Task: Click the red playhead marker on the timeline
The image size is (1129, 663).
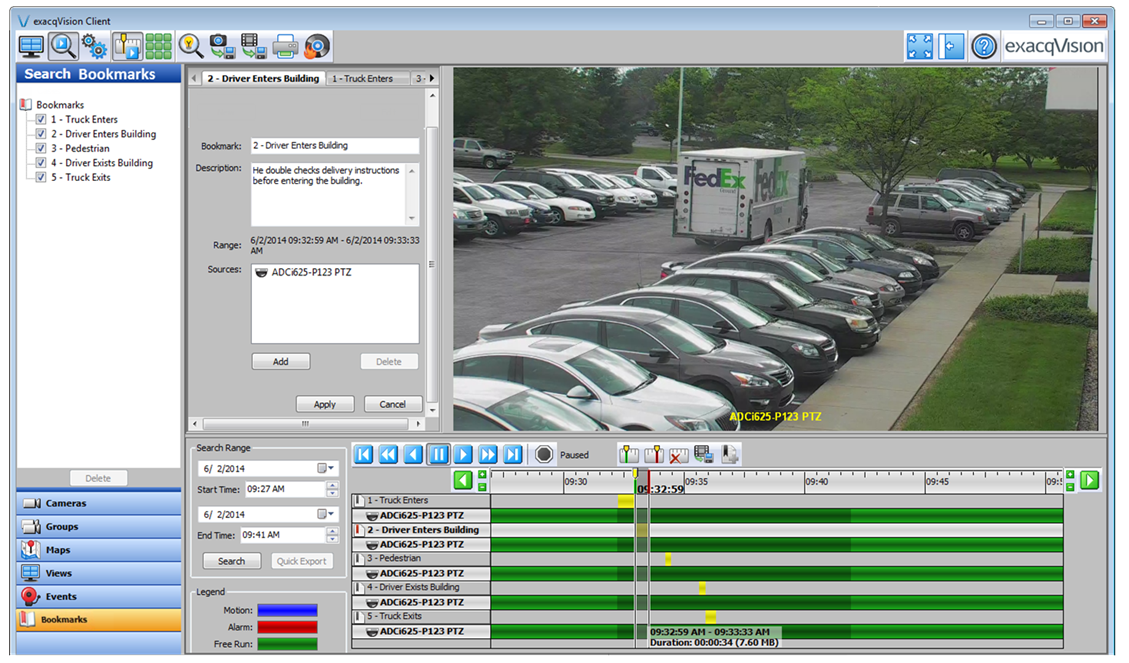Action: click(649, 480)
